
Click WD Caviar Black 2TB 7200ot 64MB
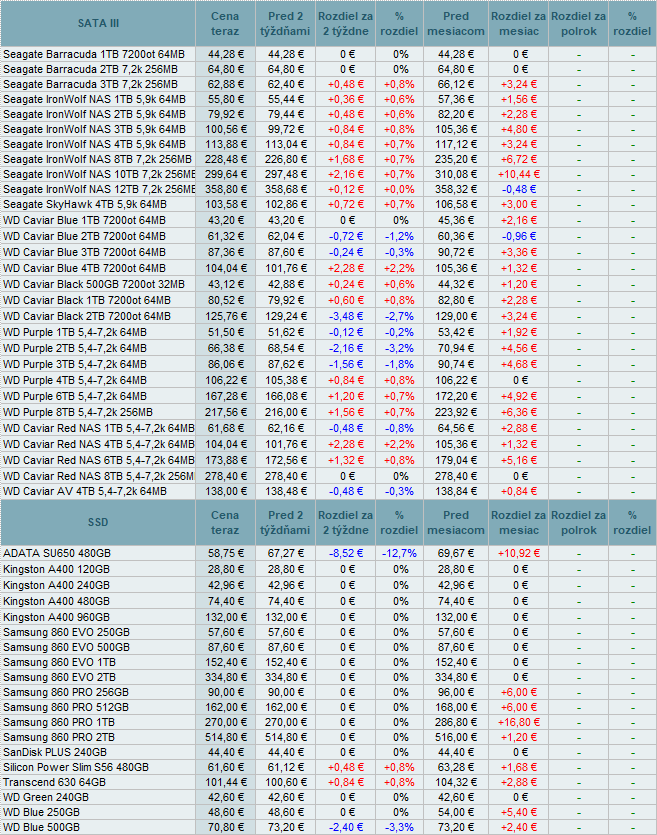pyautogui.click(x=87, y=316)
